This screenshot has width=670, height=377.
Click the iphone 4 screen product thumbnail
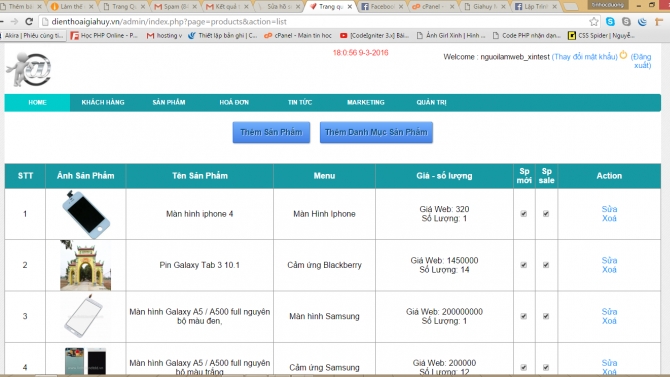tap(86, 214)
